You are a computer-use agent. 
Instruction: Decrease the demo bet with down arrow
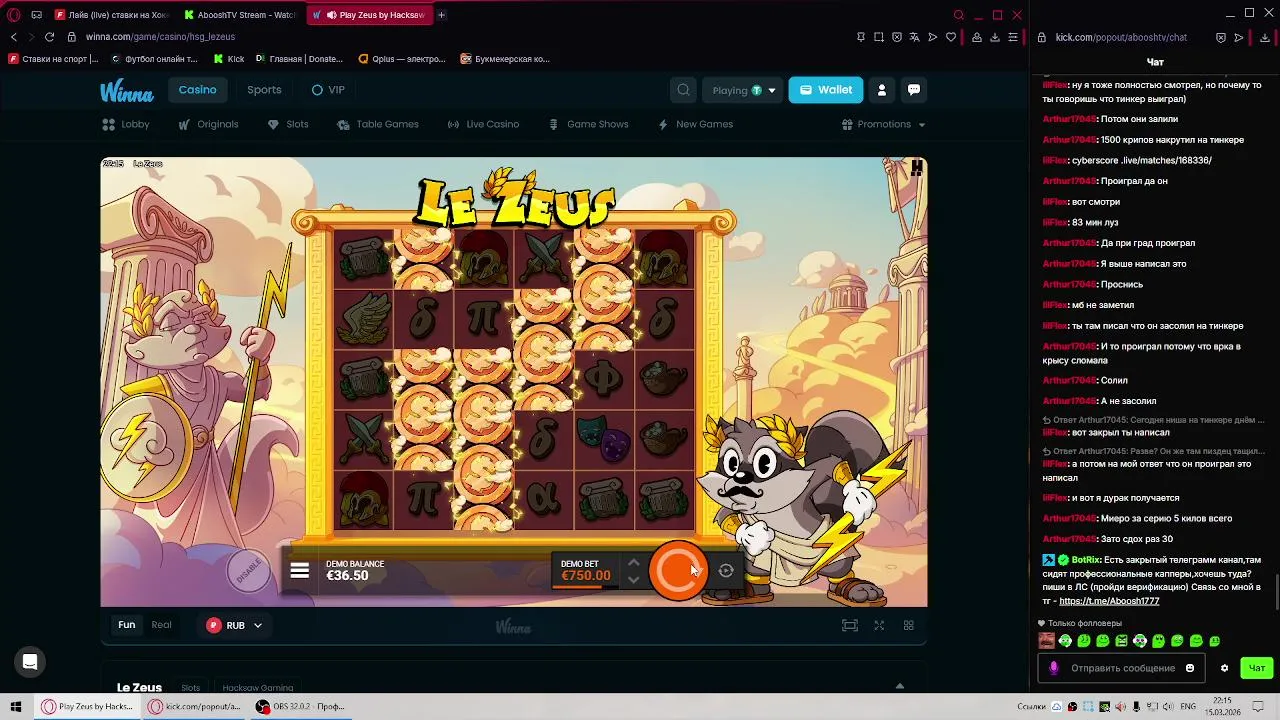[x=633, y=579]
